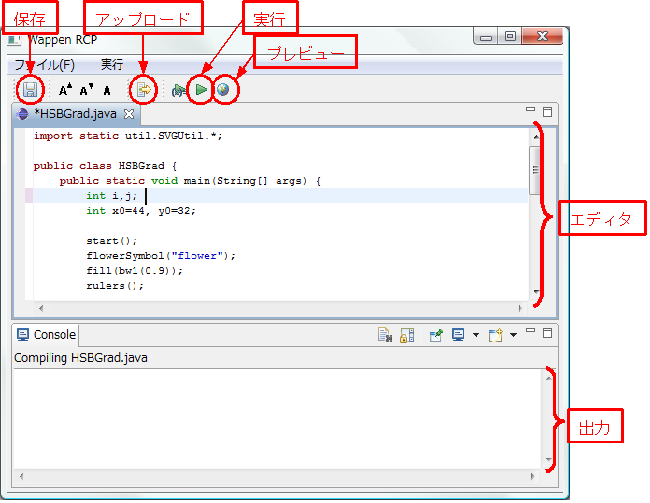Reset editor font size to default
The image size is (650, 503).
click(107, 90)
